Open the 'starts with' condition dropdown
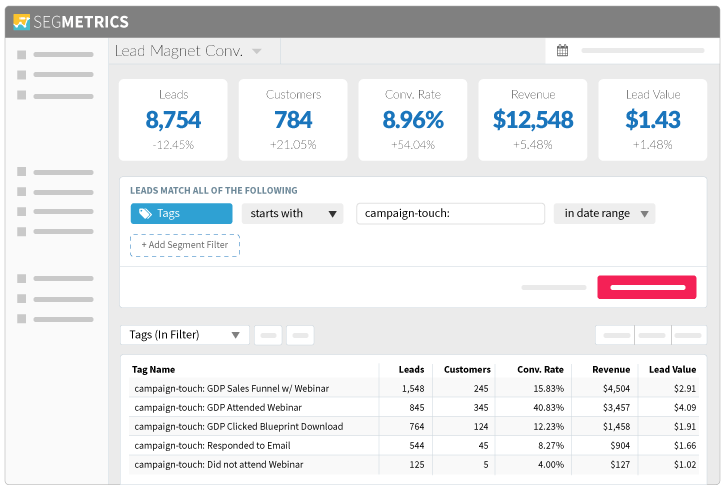 tap(292, 214)
